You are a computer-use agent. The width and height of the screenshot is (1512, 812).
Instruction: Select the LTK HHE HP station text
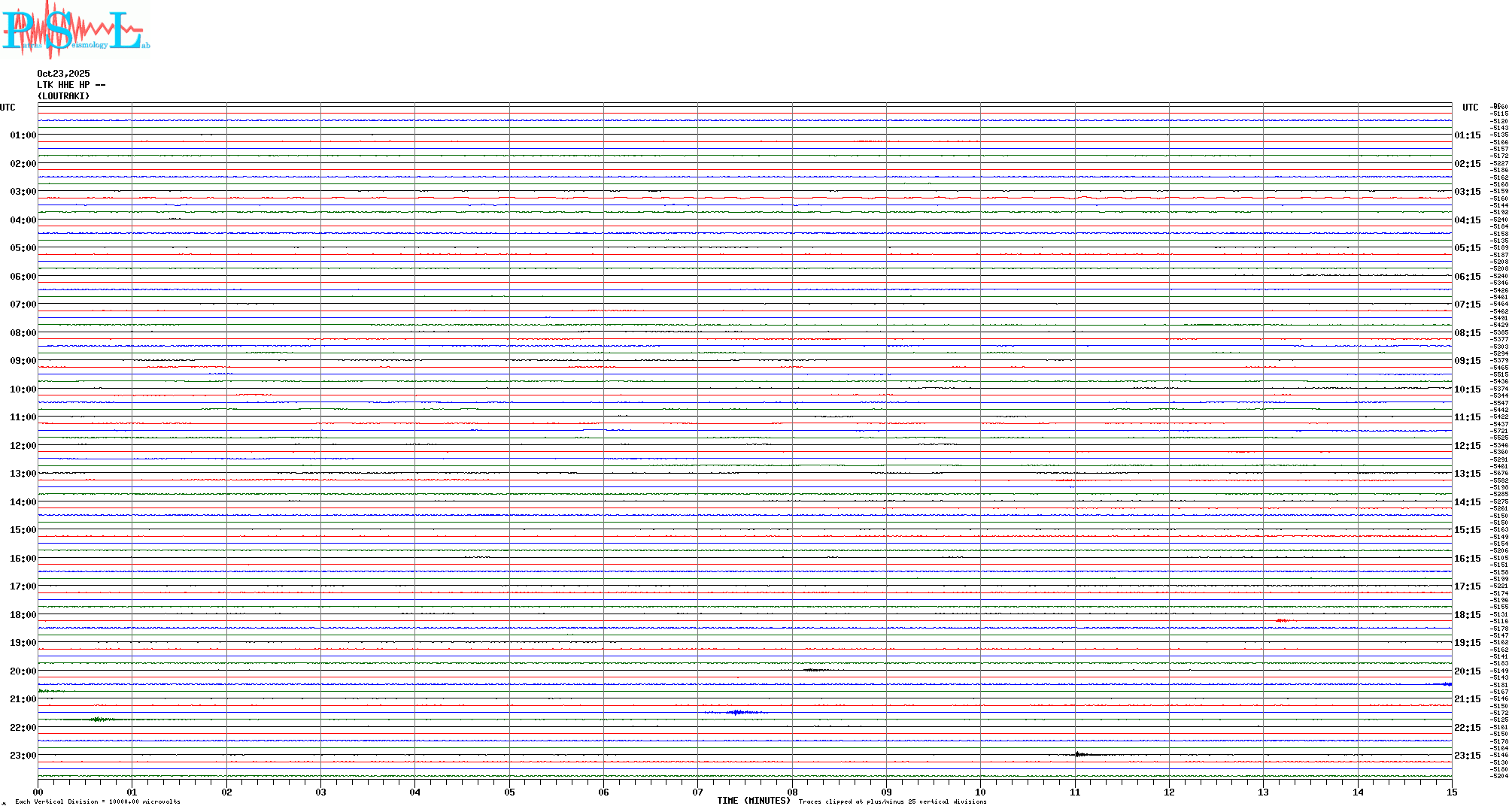[71, 85]
